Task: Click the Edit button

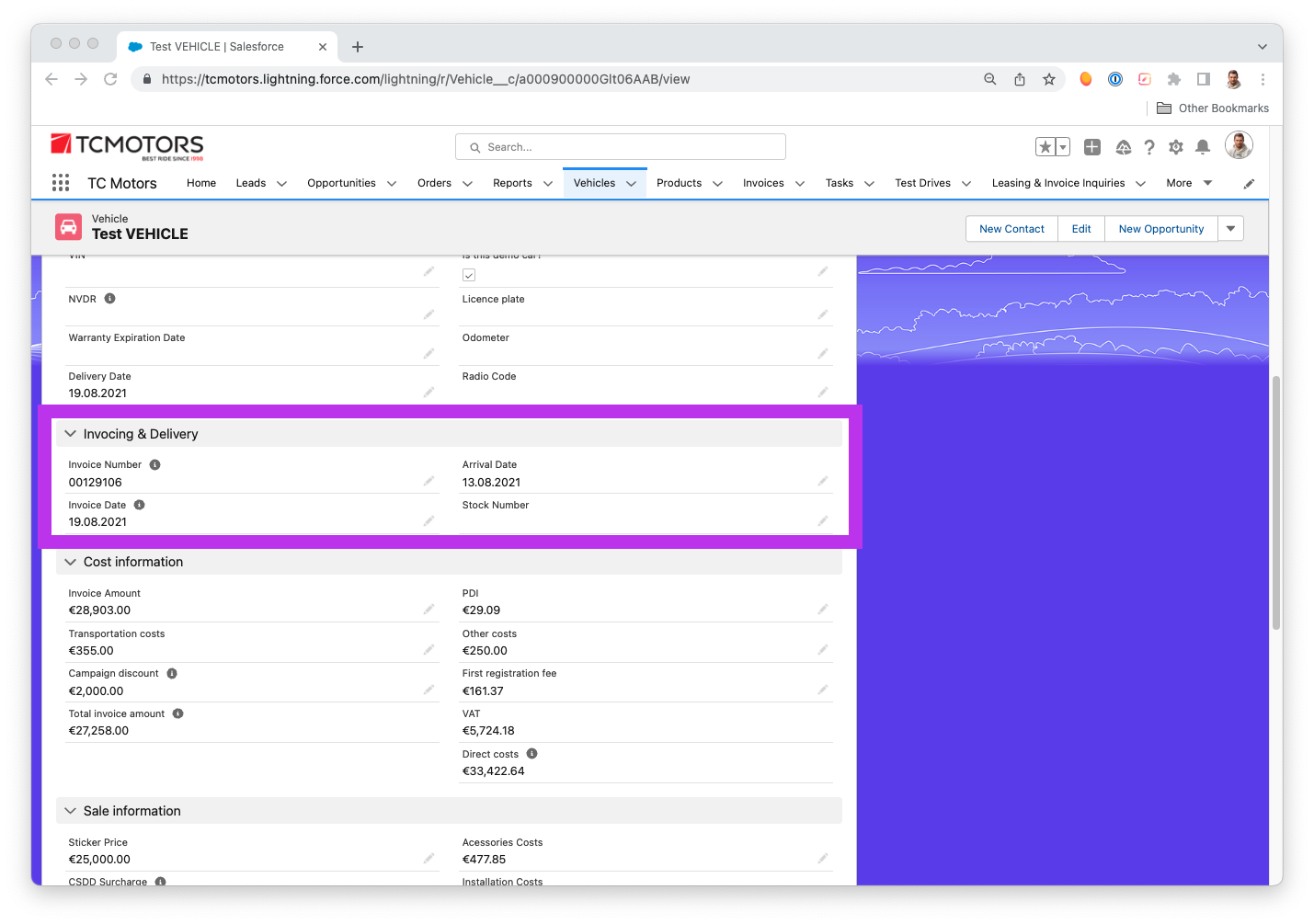Action: point(1081,229)
